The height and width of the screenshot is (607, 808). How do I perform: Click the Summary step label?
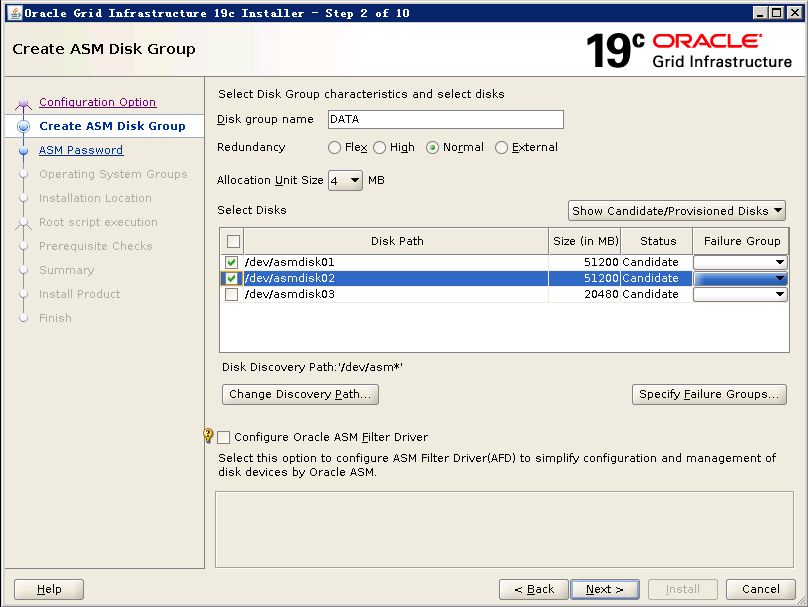(x=66, y=270)
